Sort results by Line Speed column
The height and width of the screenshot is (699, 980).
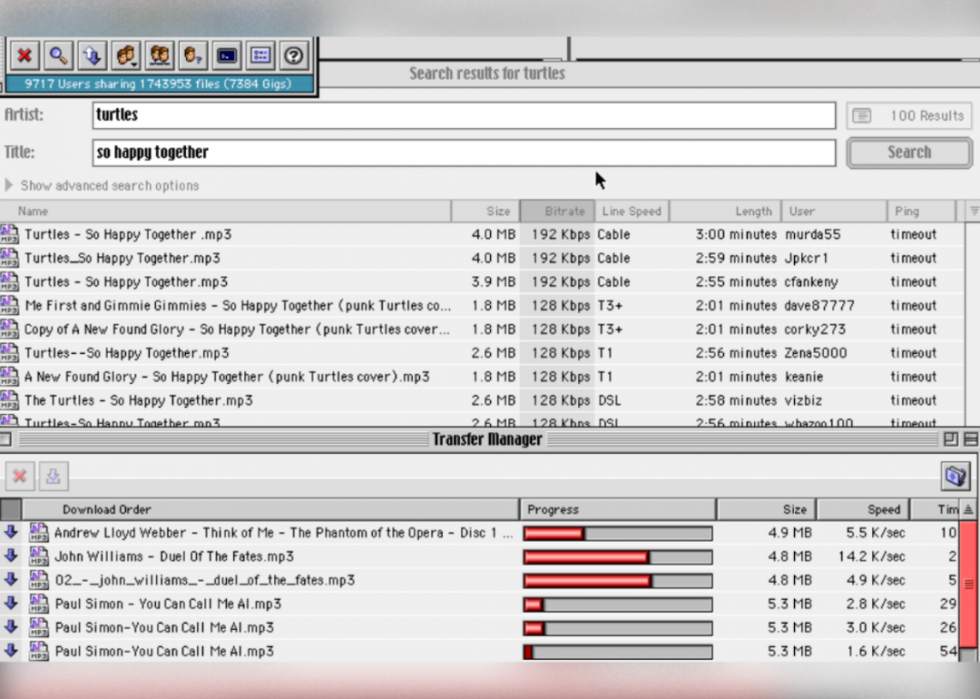(x=631, y=211)
